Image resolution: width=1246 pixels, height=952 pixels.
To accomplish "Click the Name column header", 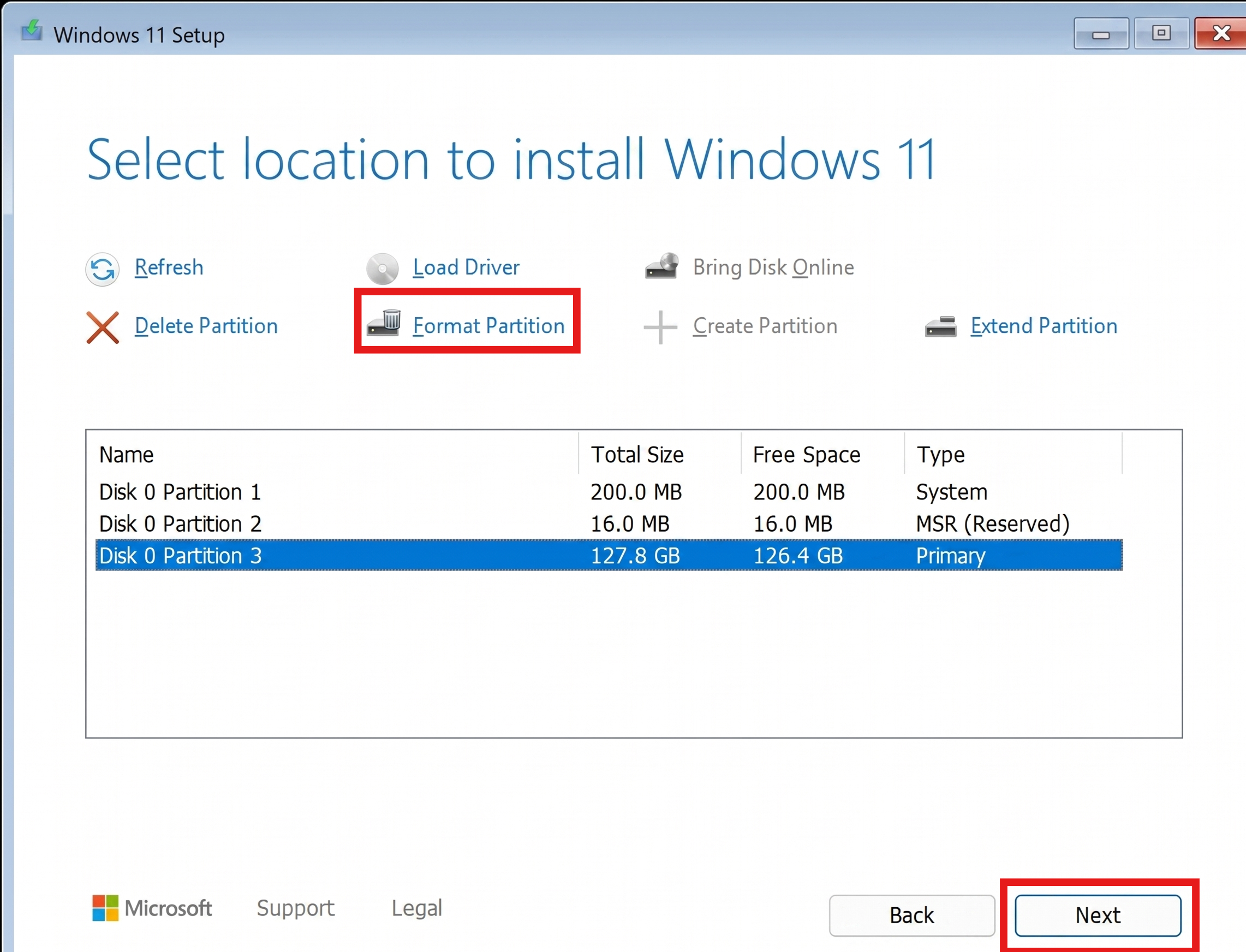I will coord(126,455).
